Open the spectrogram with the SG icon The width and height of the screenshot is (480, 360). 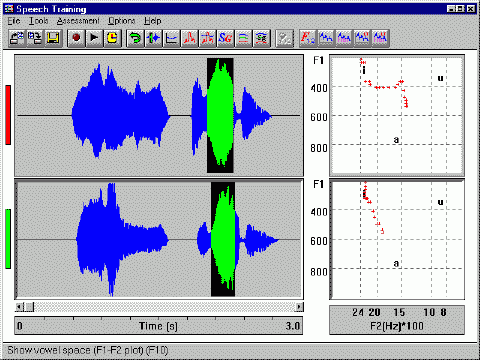(x=225, y=38)
